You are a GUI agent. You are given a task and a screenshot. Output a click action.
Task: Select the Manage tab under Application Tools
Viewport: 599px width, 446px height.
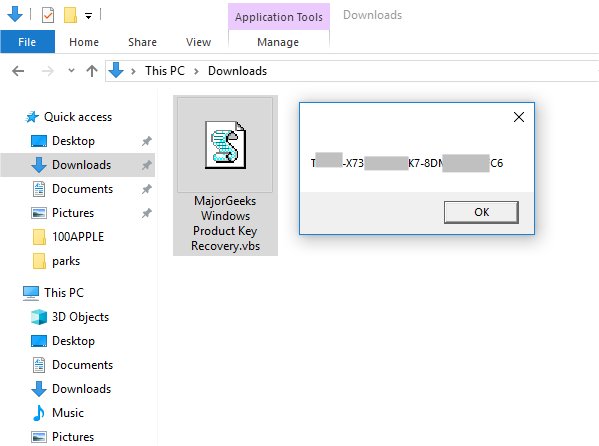278,42
